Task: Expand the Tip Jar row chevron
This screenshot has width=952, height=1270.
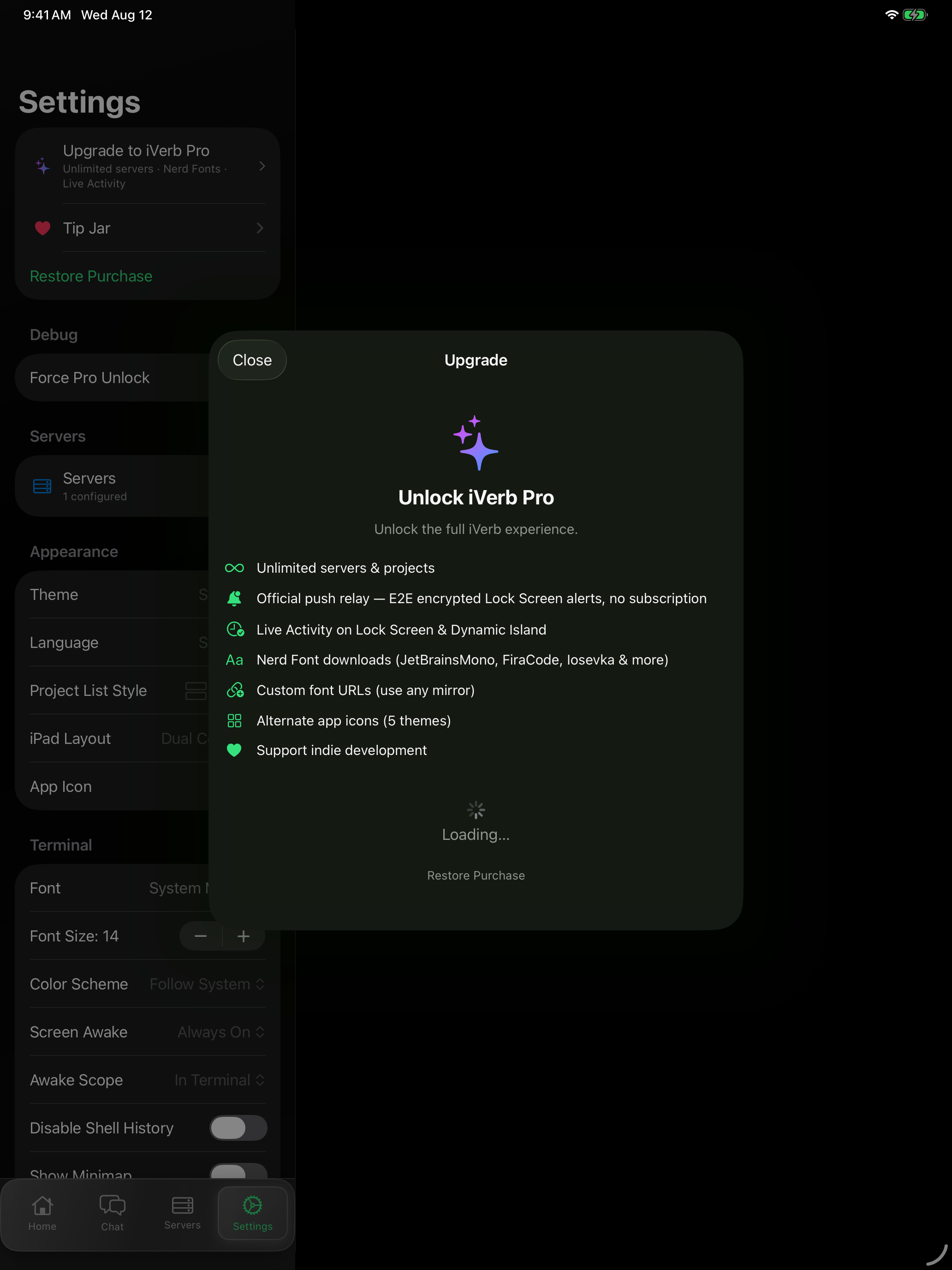Action: point(260,228)
